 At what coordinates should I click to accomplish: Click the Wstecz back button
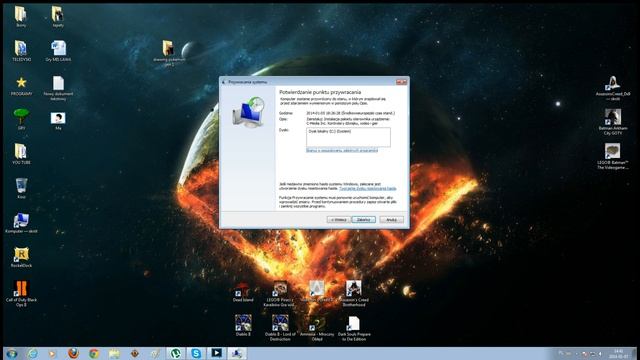338,220
